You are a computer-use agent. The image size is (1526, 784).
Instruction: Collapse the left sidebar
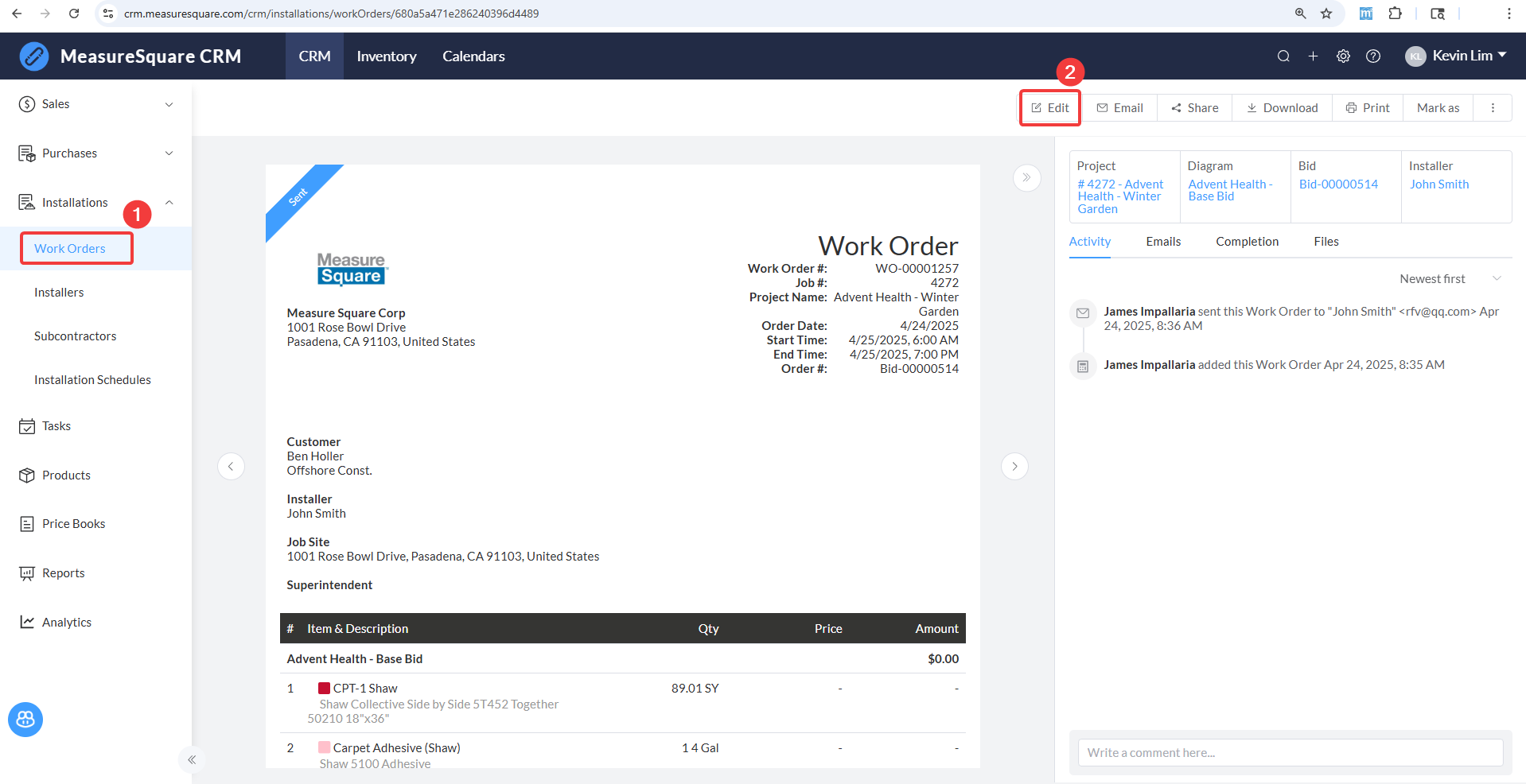click(x=192, y=760)
